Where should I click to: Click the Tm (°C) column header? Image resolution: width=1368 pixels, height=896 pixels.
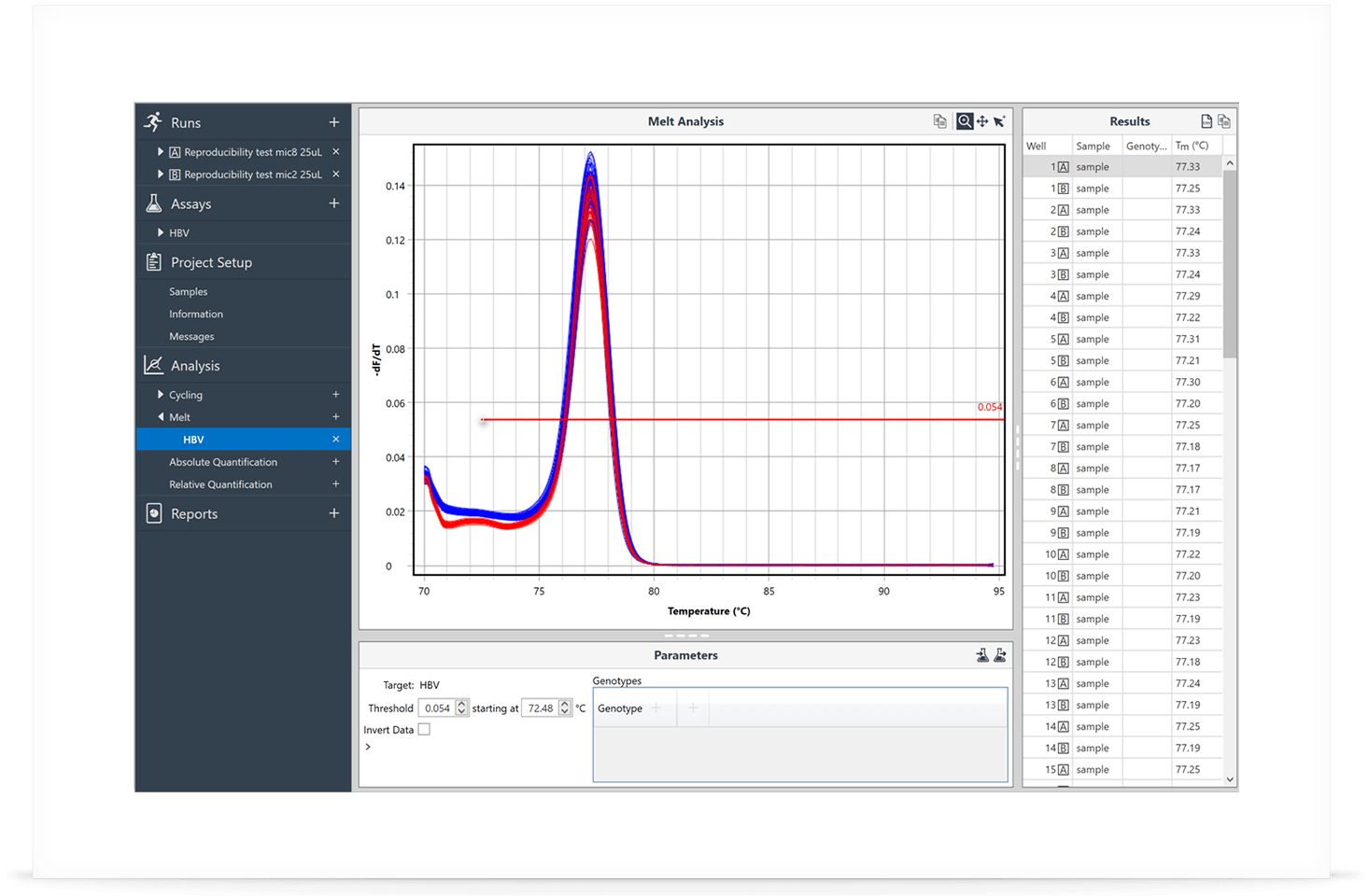(1192, 146)
